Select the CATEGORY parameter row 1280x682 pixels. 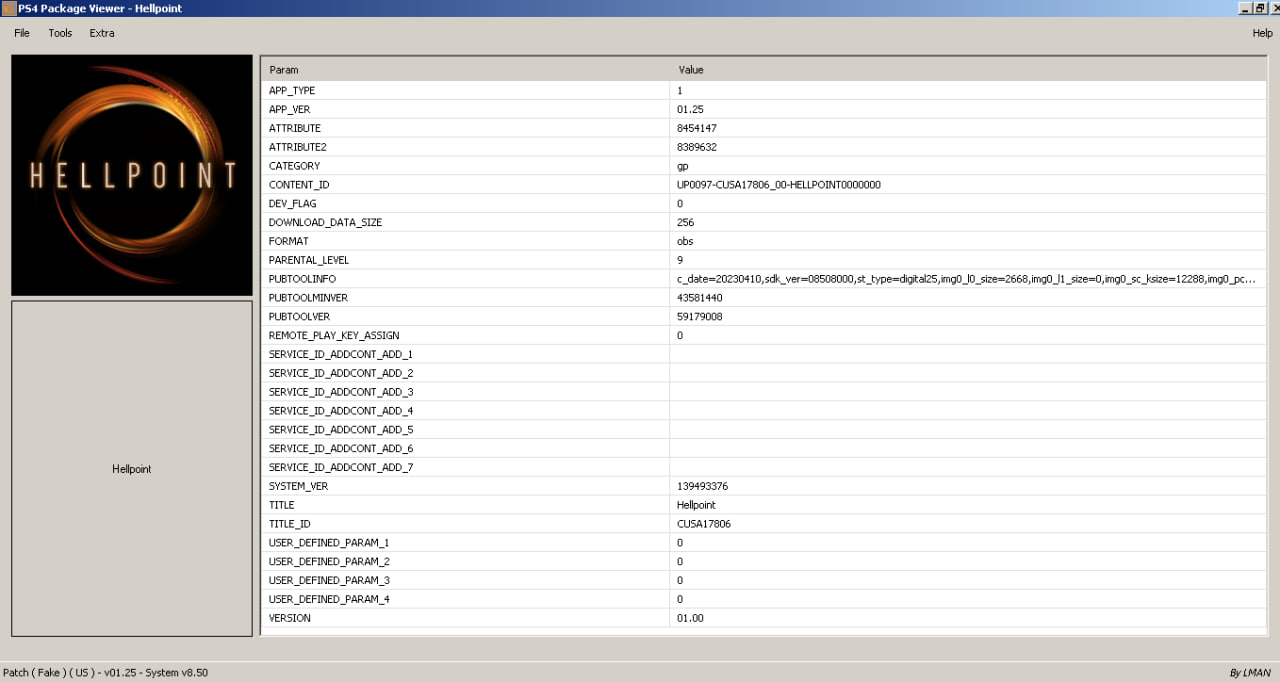764,166
